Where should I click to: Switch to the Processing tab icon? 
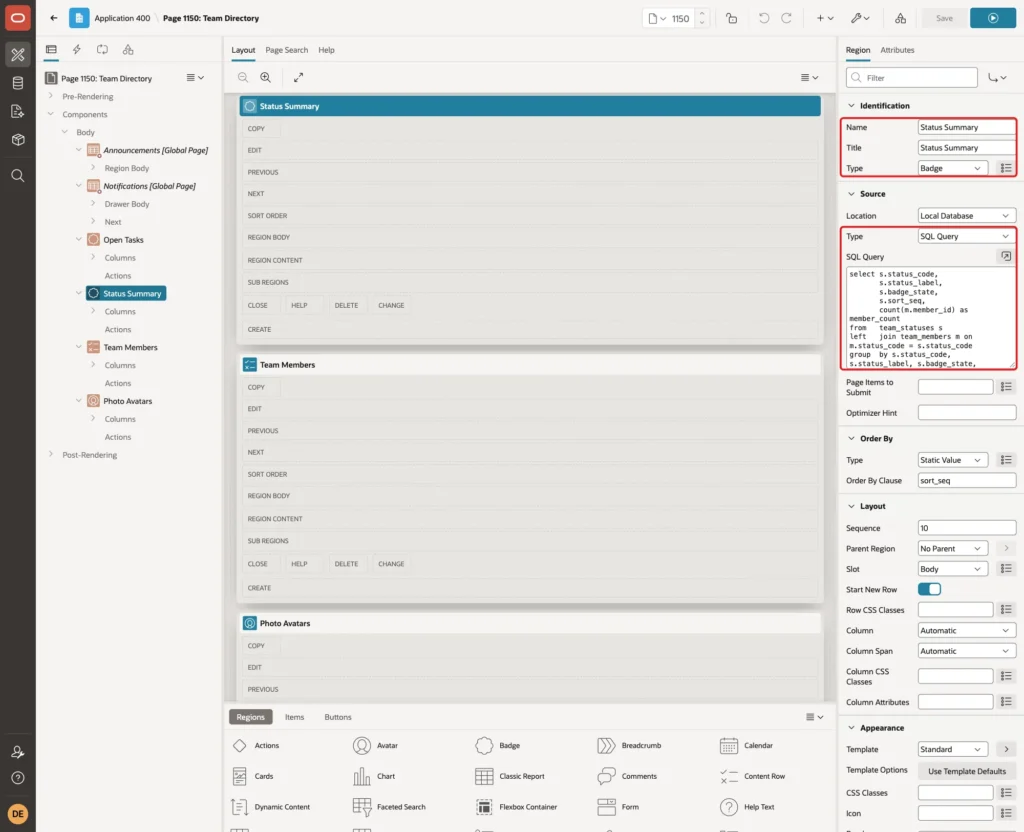click(102, 50)
